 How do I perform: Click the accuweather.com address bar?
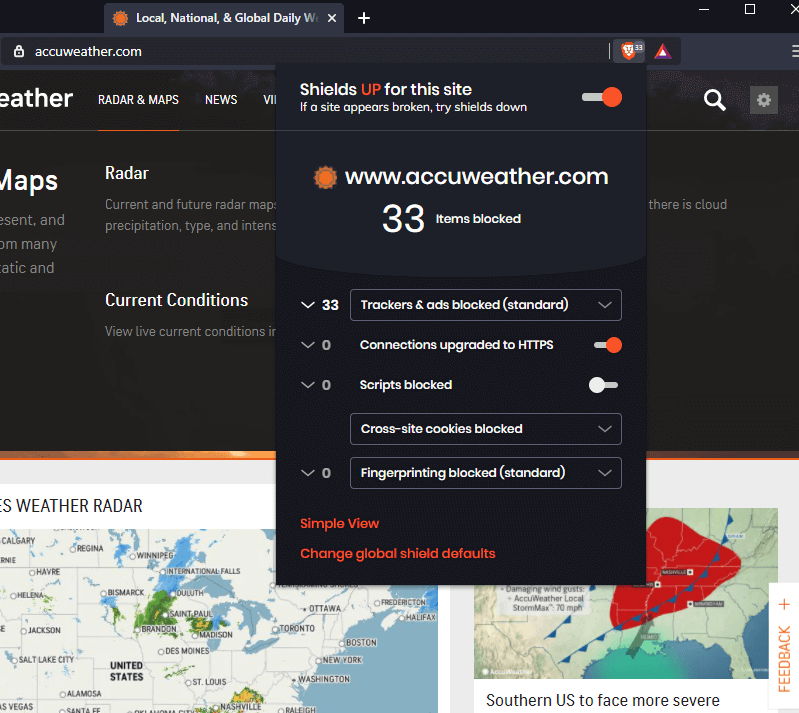click(300, 51)
